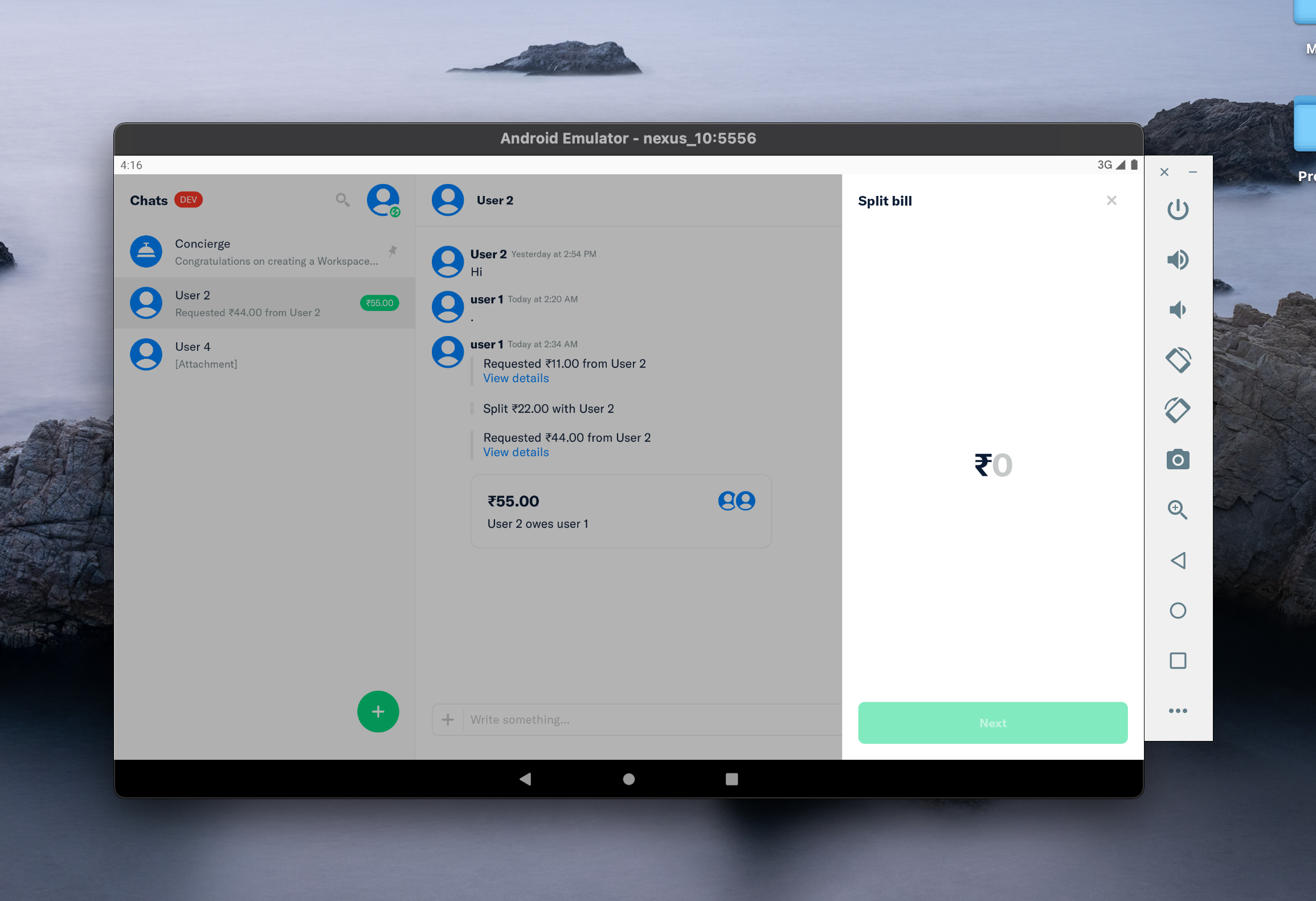Screen dimensions: 1316x901
Task: Rotate device left using rotate icon
Action: (1178, 360)
